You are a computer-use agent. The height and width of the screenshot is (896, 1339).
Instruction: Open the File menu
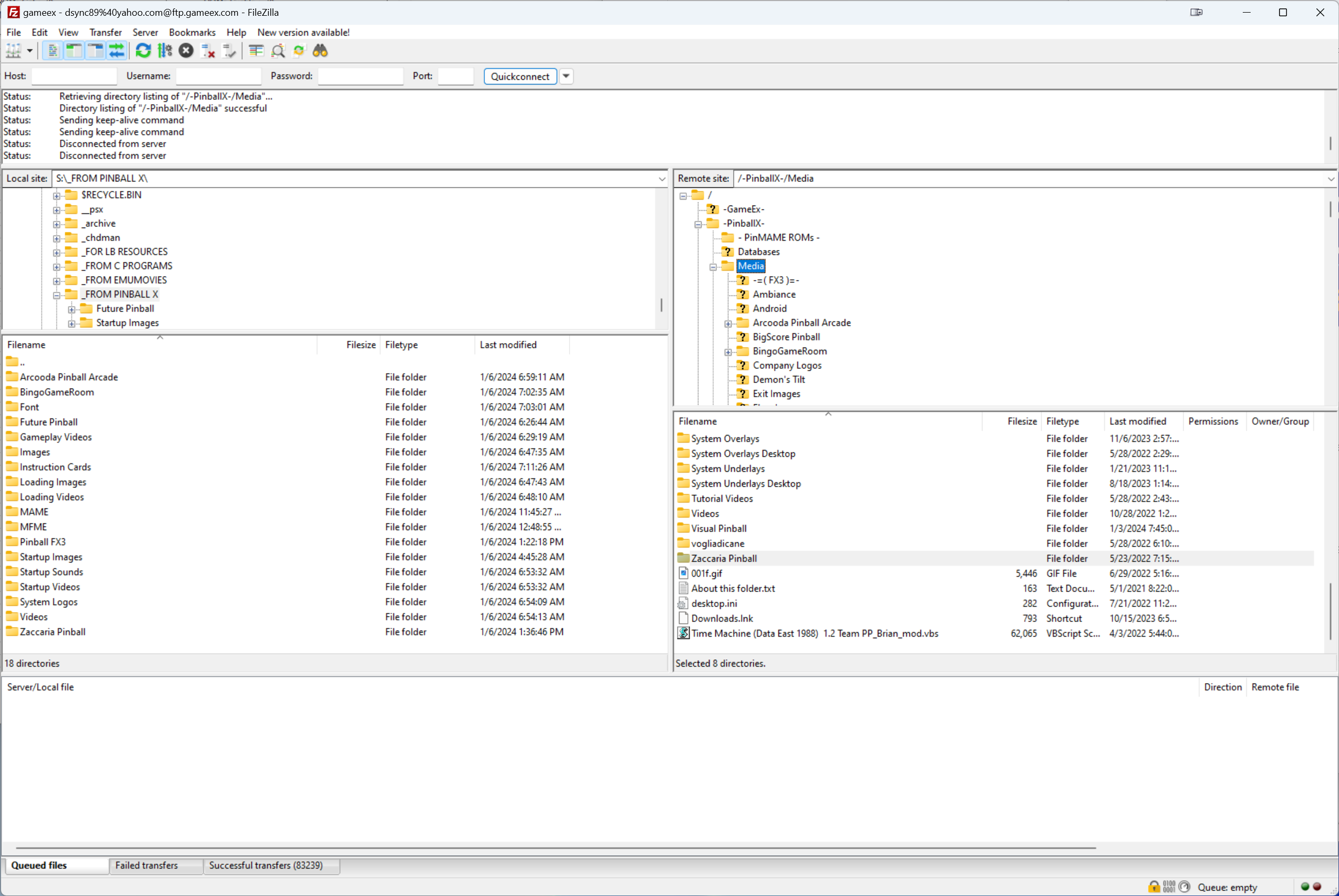pyautogui.click(x=14, y=32)
